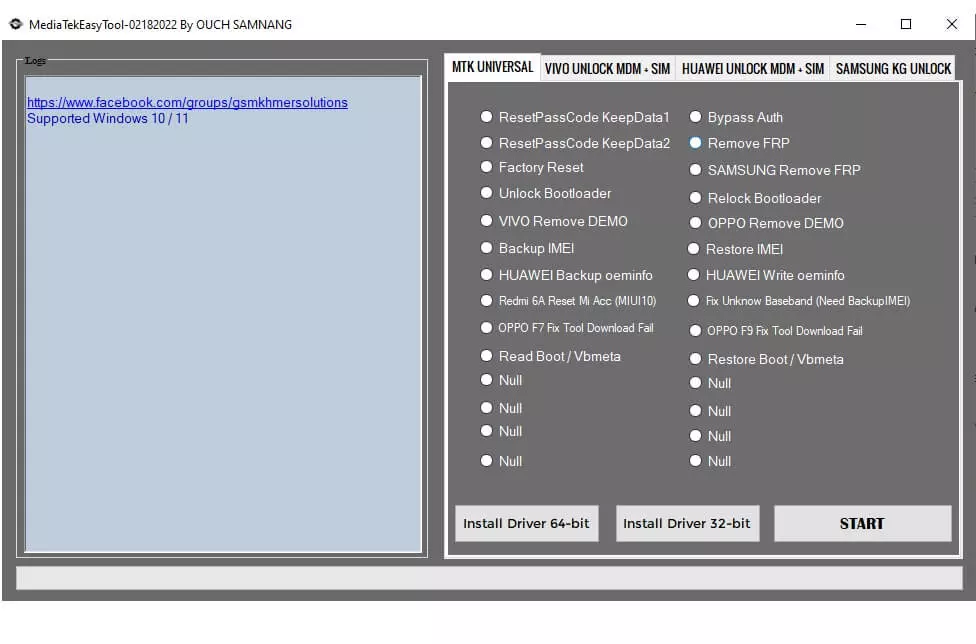Image resolution: width=976 pixels, height=644 pixels.
Task: Select Bypass Auth radio button
Action: click(x=696, y=117)
